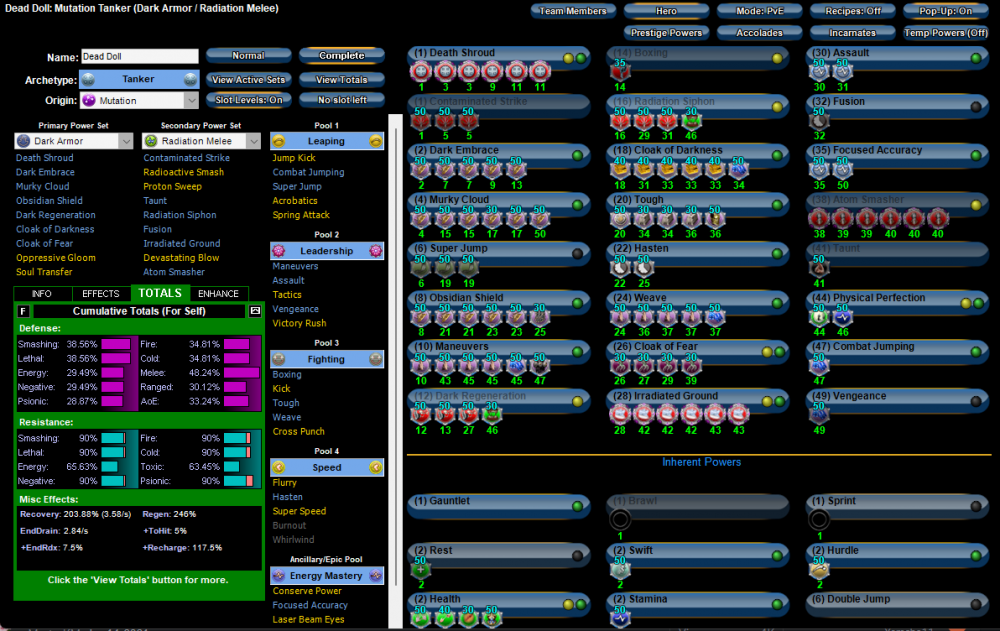This screenshot has height=631, width=1000.
Task: Click first enhancement slot of Hasten
Action: click(x=620, y=268)
